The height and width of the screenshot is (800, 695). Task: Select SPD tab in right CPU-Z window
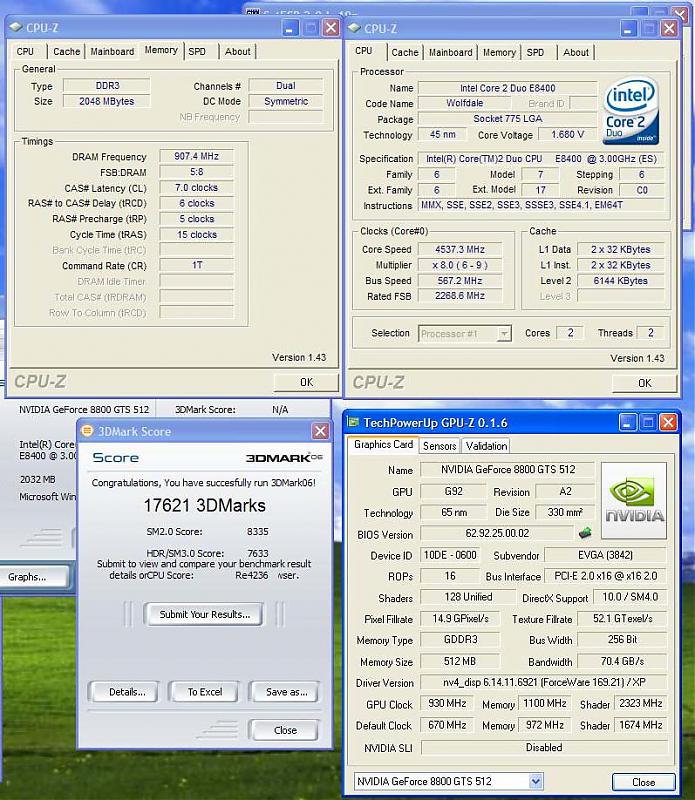coord(535,53)
